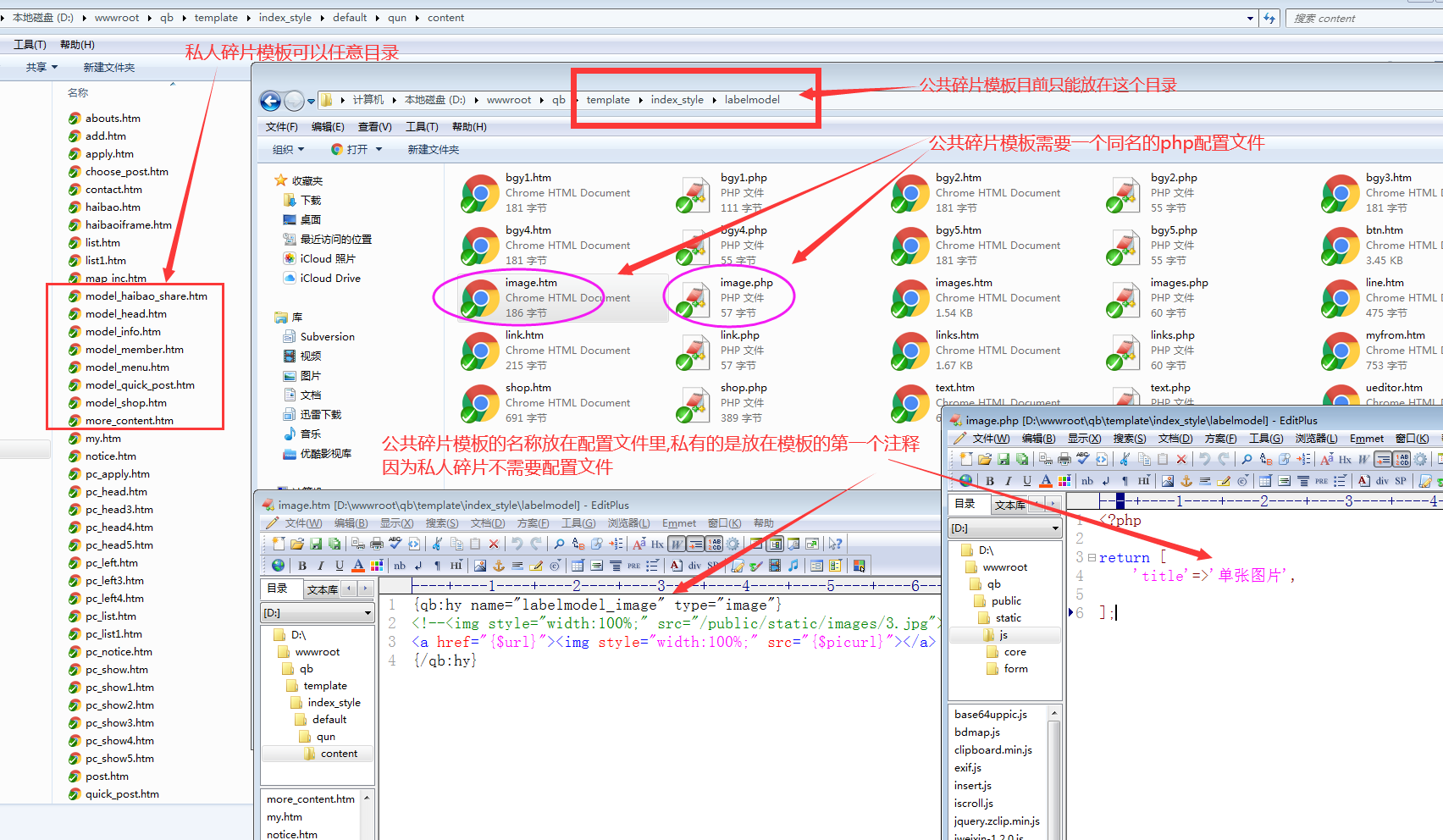Open Emmet menu in image.htm EditPlus
This screenshot has width=1443, height=840.
(679, 523)
